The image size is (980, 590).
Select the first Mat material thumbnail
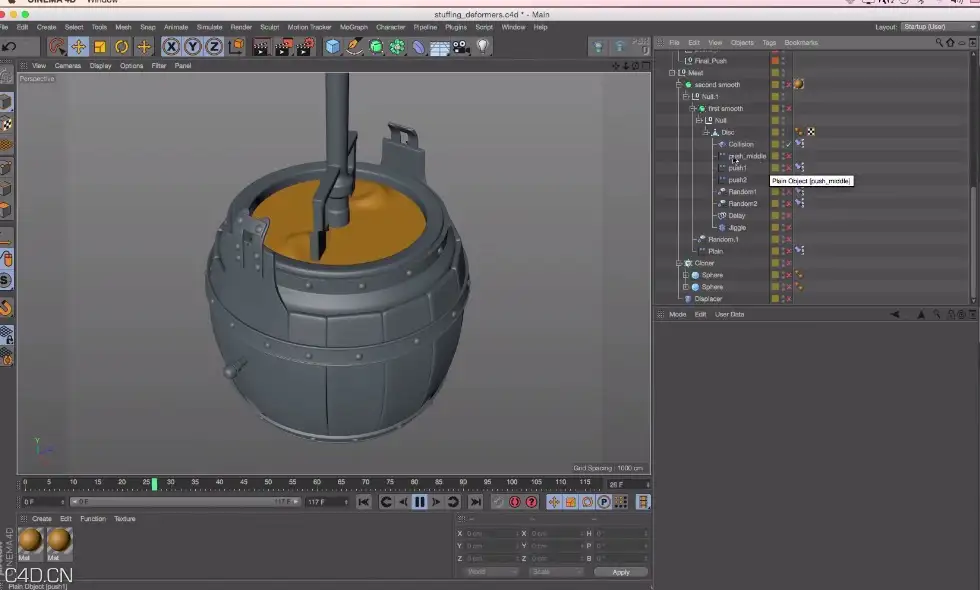click(30, 543)
